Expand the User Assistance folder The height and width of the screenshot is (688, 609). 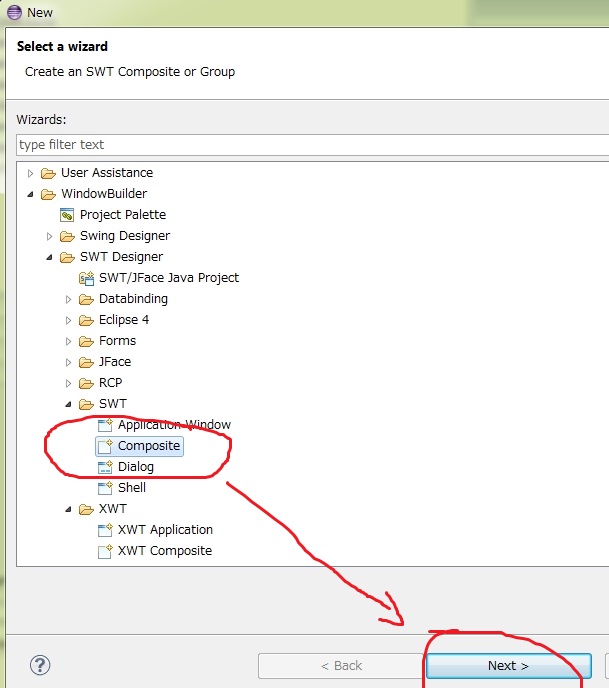[31, 173]
